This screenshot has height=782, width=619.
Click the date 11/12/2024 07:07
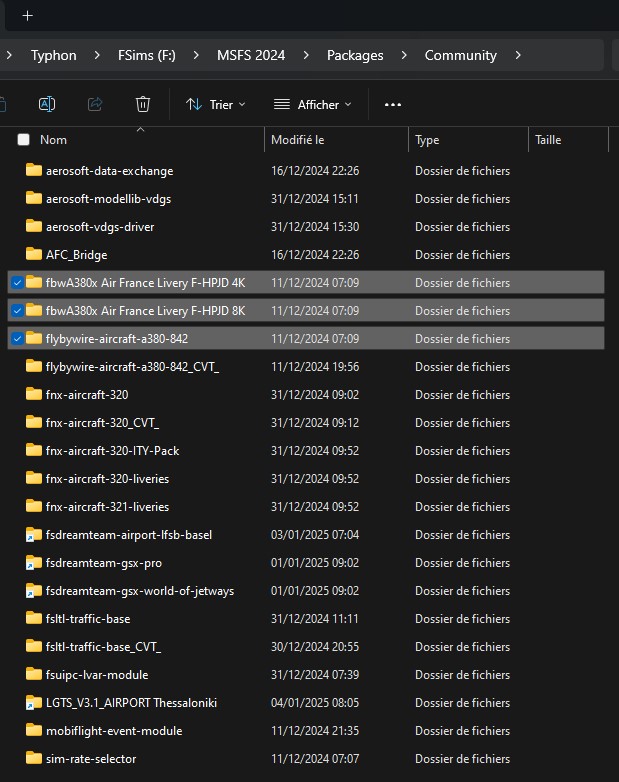click(315, 759)
